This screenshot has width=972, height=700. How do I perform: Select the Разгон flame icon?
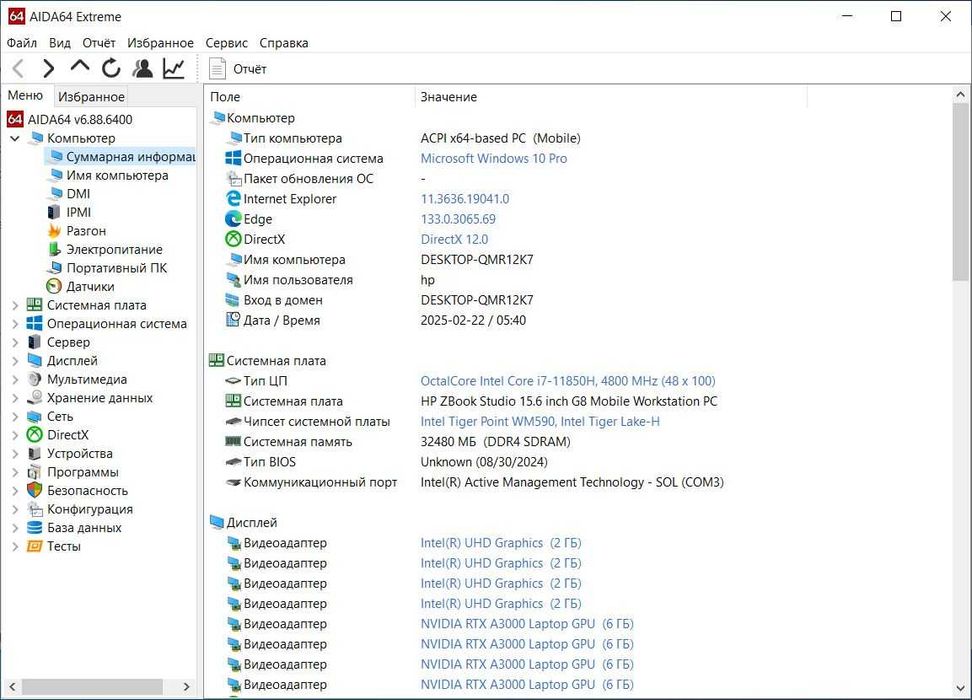54,231
